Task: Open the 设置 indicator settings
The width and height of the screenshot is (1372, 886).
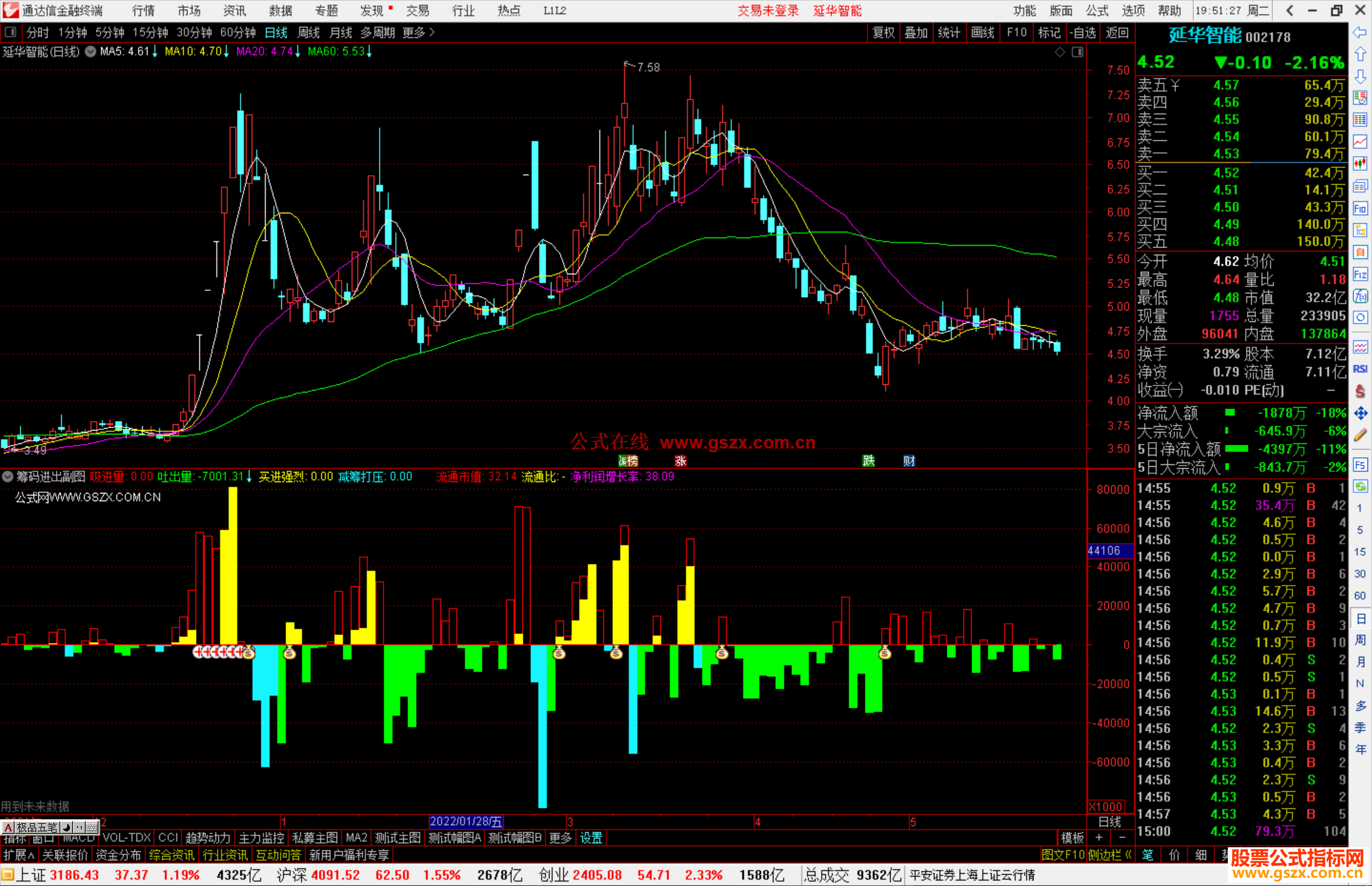Action: (591, 838)
